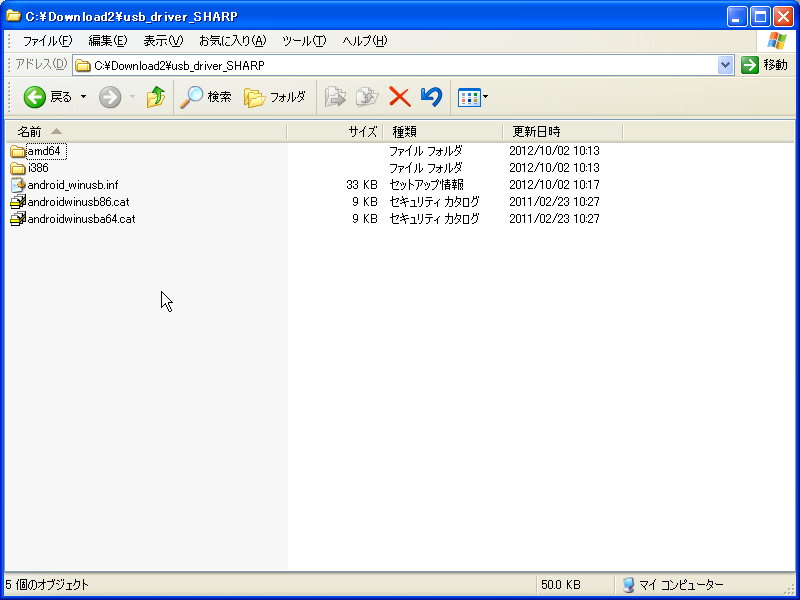Open the 表示(V) menu
The width and height of the screenshot is (800, 600).
(x=163, y=41)
